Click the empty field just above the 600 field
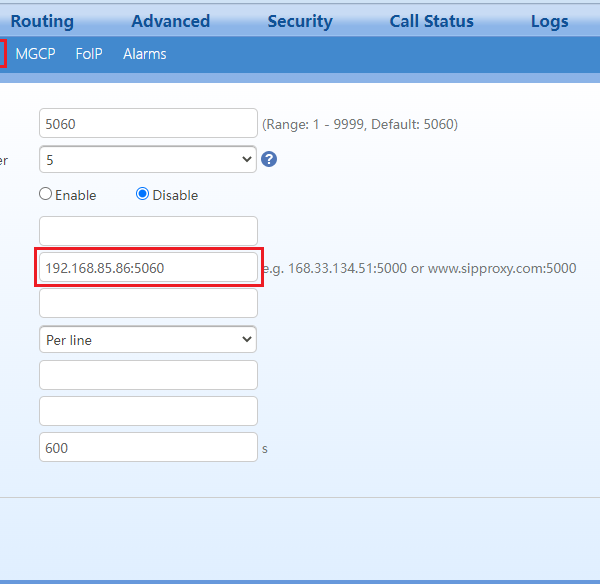This screenshot has width=600, height=584. tap(148, 411)
